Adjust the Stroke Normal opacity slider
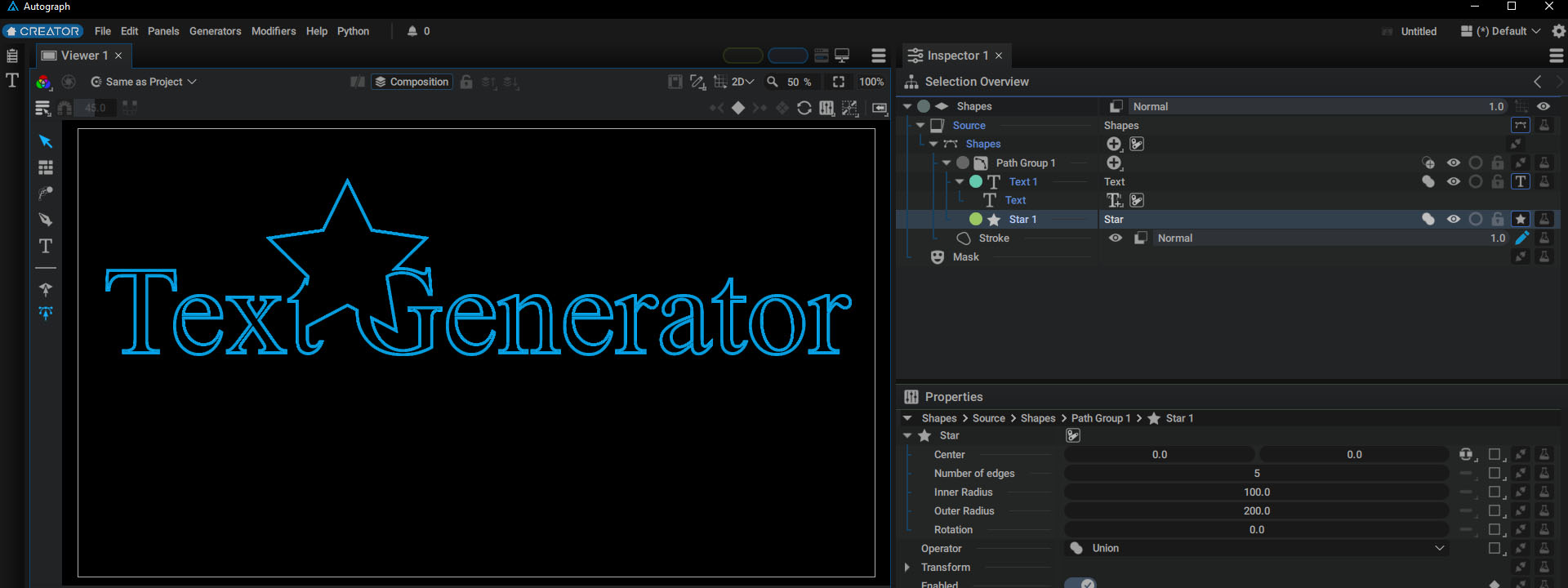This screenshot has width=1568, height=588. (x=1330, y=238)
